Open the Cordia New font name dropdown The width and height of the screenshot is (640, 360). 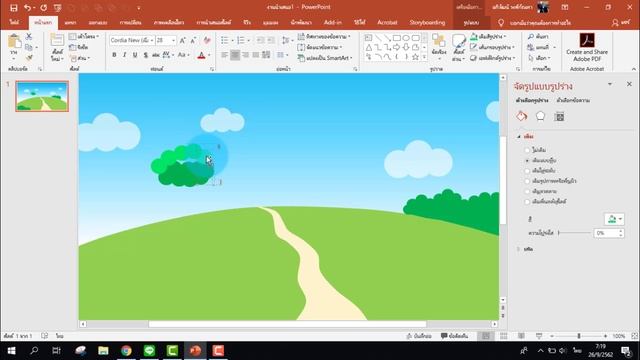(152, 40)
